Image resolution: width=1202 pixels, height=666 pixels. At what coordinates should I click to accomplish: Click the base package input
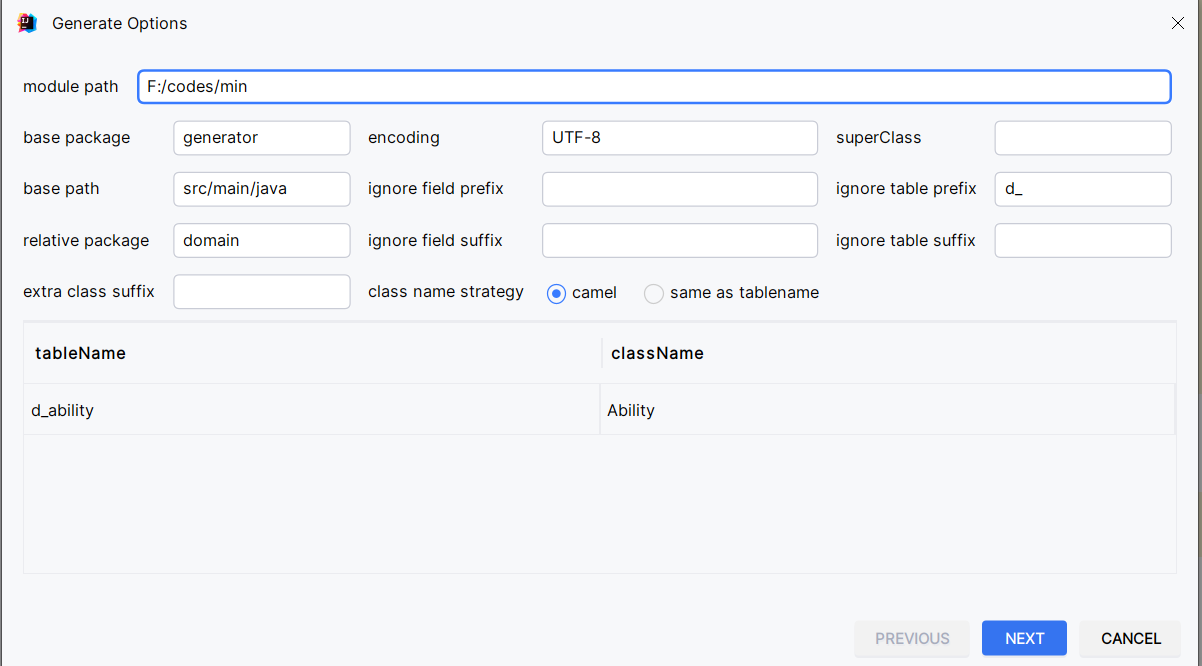(262, 138)
